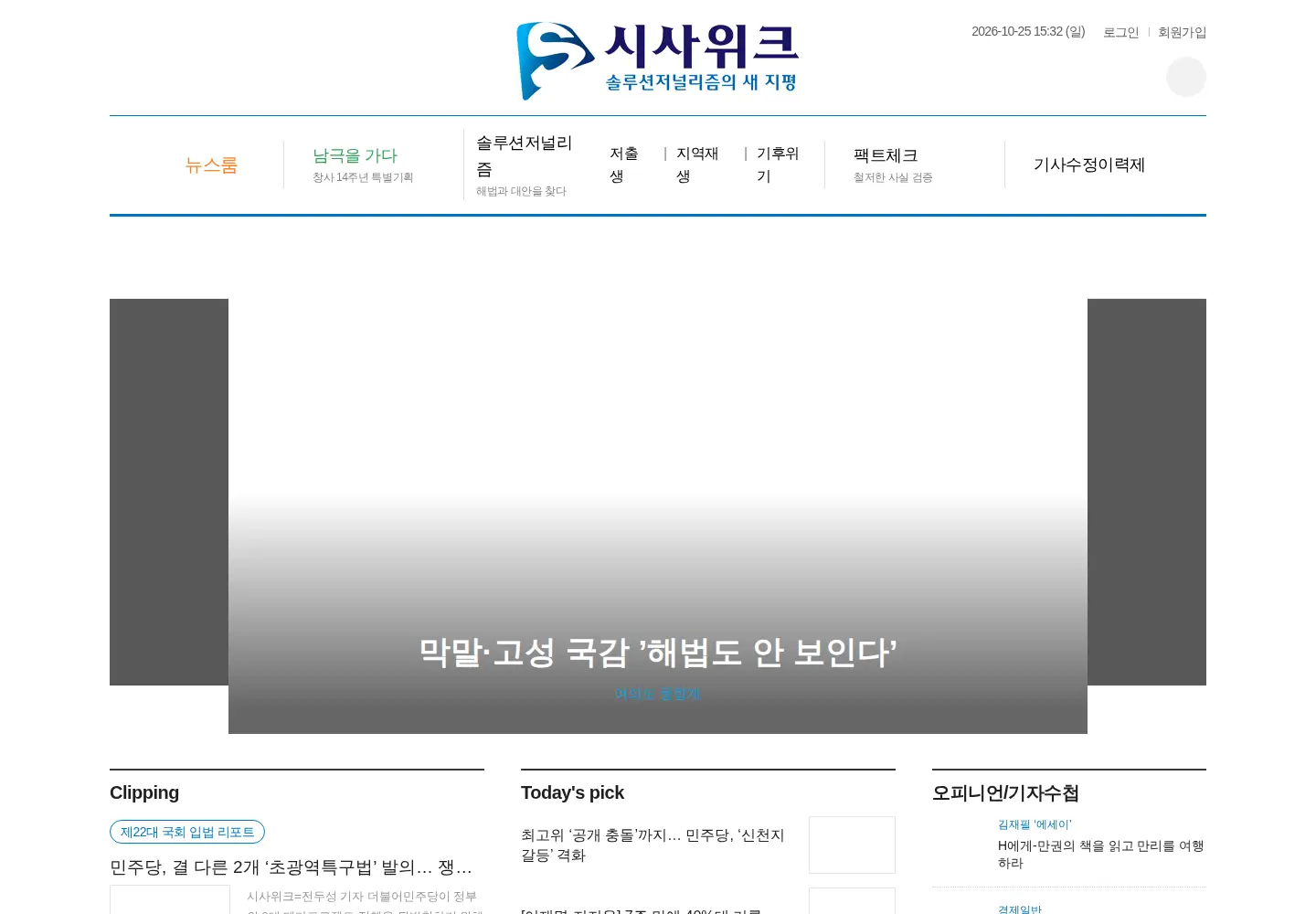Show previous slide via left dark panel
Image resolution: width=1316 pixels, height=914 pixels.
(x=169, y=492)
